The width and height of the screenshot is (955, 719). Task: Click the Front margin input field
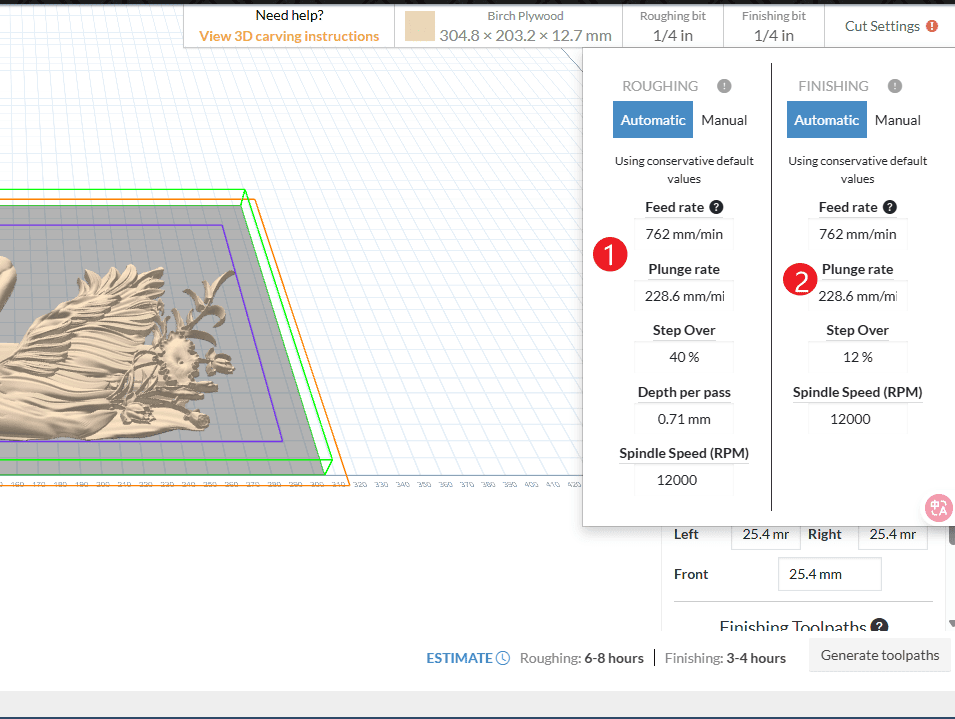pyautogui.click(x=829, y=575)
